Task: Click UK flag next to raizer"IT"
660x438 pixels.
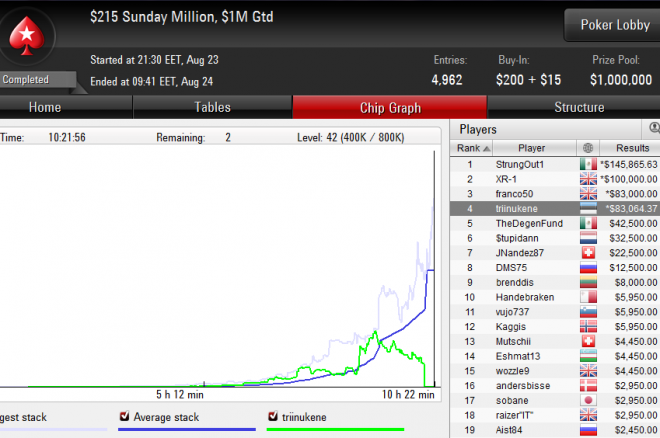Action: (588, 415)
